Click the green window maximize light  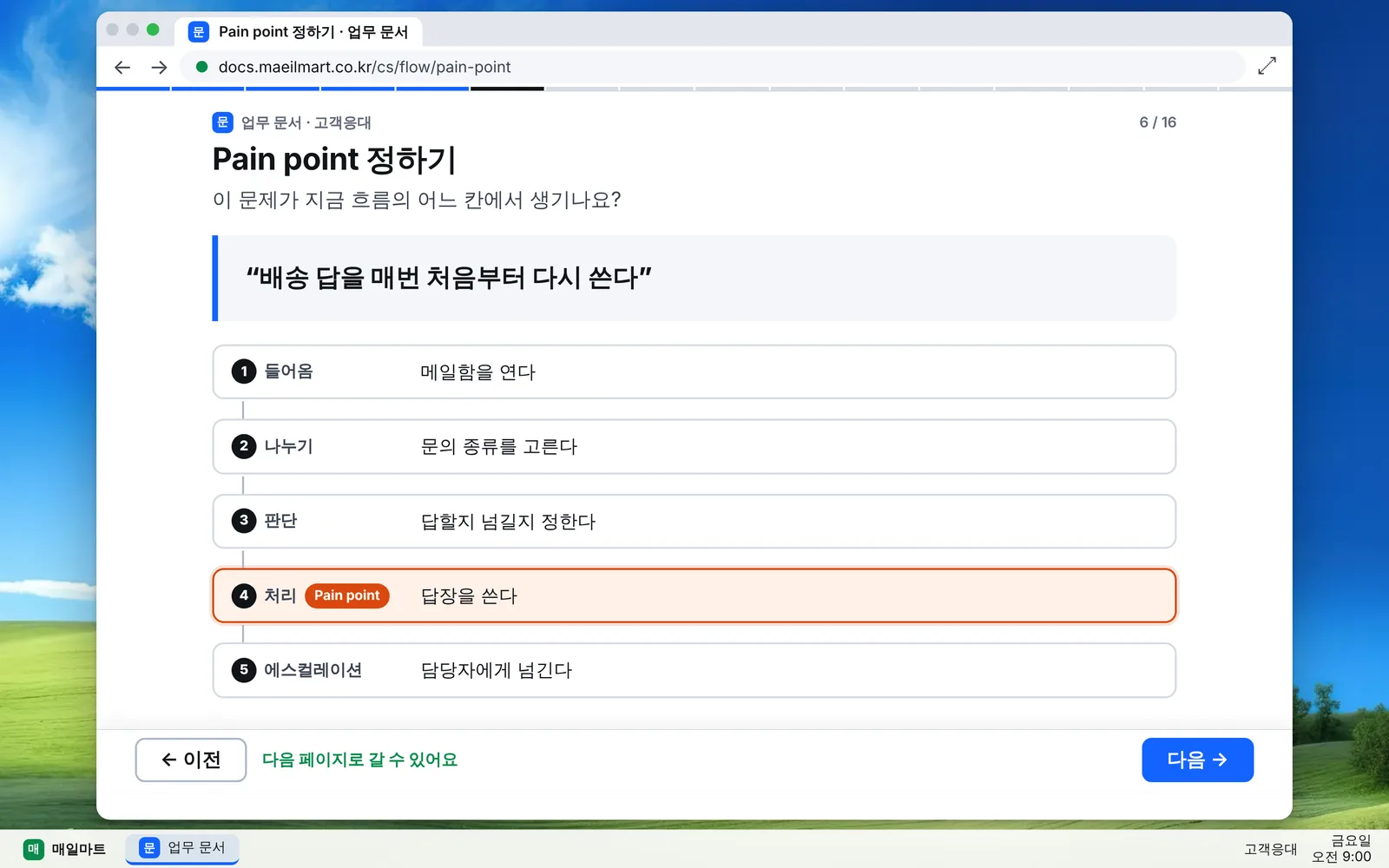coord(153,30)
